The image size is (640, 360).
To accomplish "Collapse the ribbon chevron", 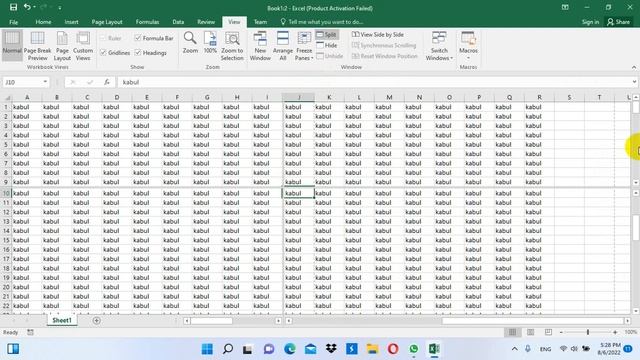I will (x=634, y=67).
